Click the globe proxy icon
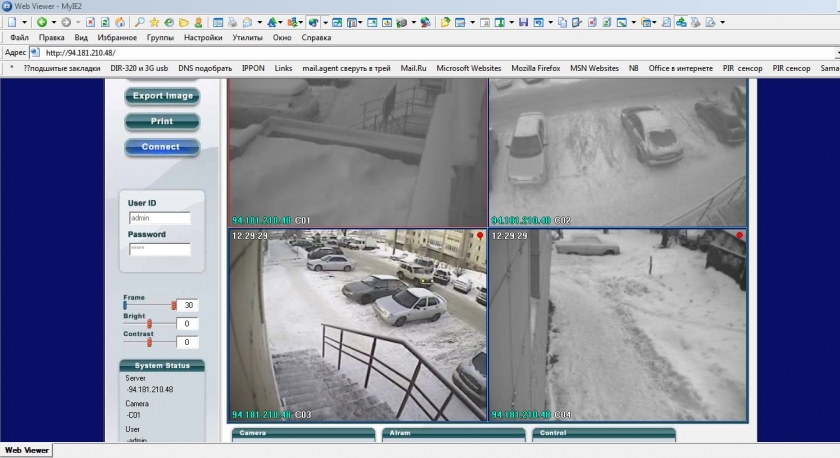 click(x=313, y=22)
